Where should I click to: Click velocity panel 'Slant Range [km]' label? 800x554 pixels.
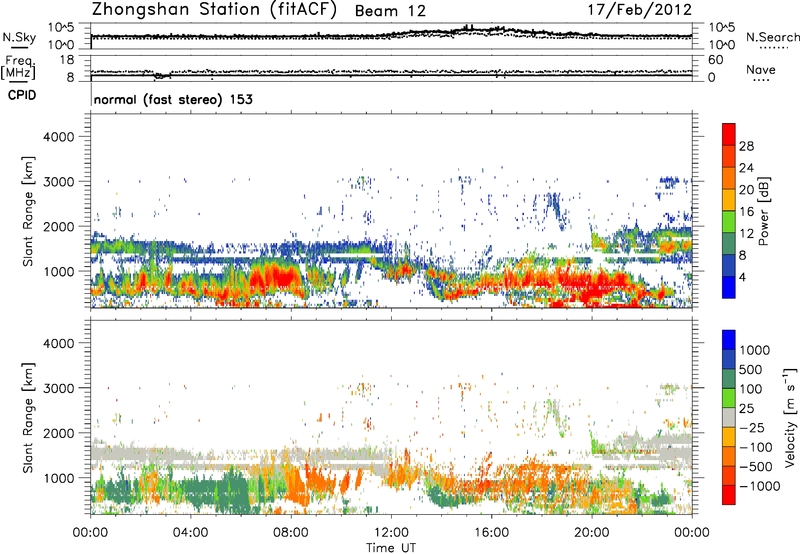tap(28, 418)
